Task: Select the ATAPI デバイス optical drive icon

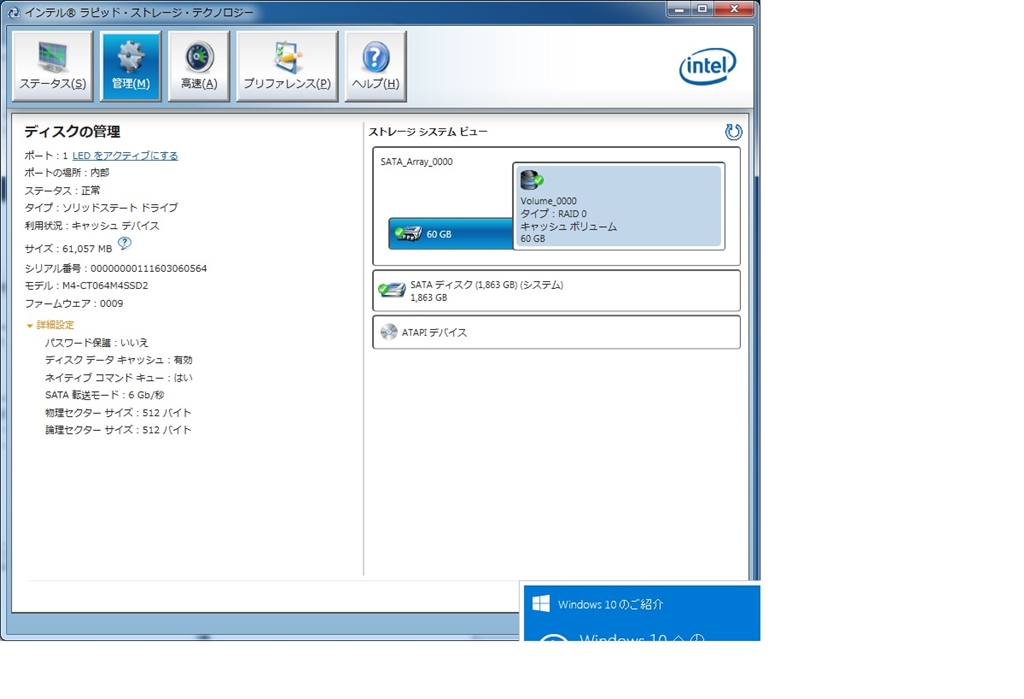Action: point(389,332)
